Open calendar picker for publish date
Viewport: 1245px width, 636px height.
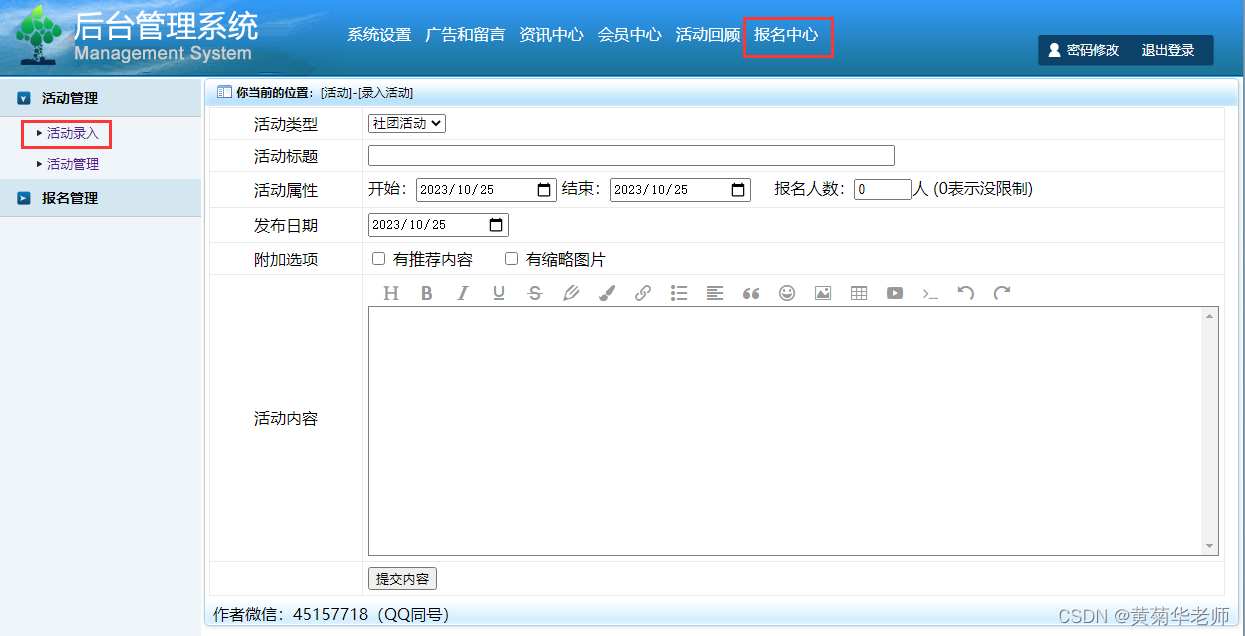coord(496,225)
